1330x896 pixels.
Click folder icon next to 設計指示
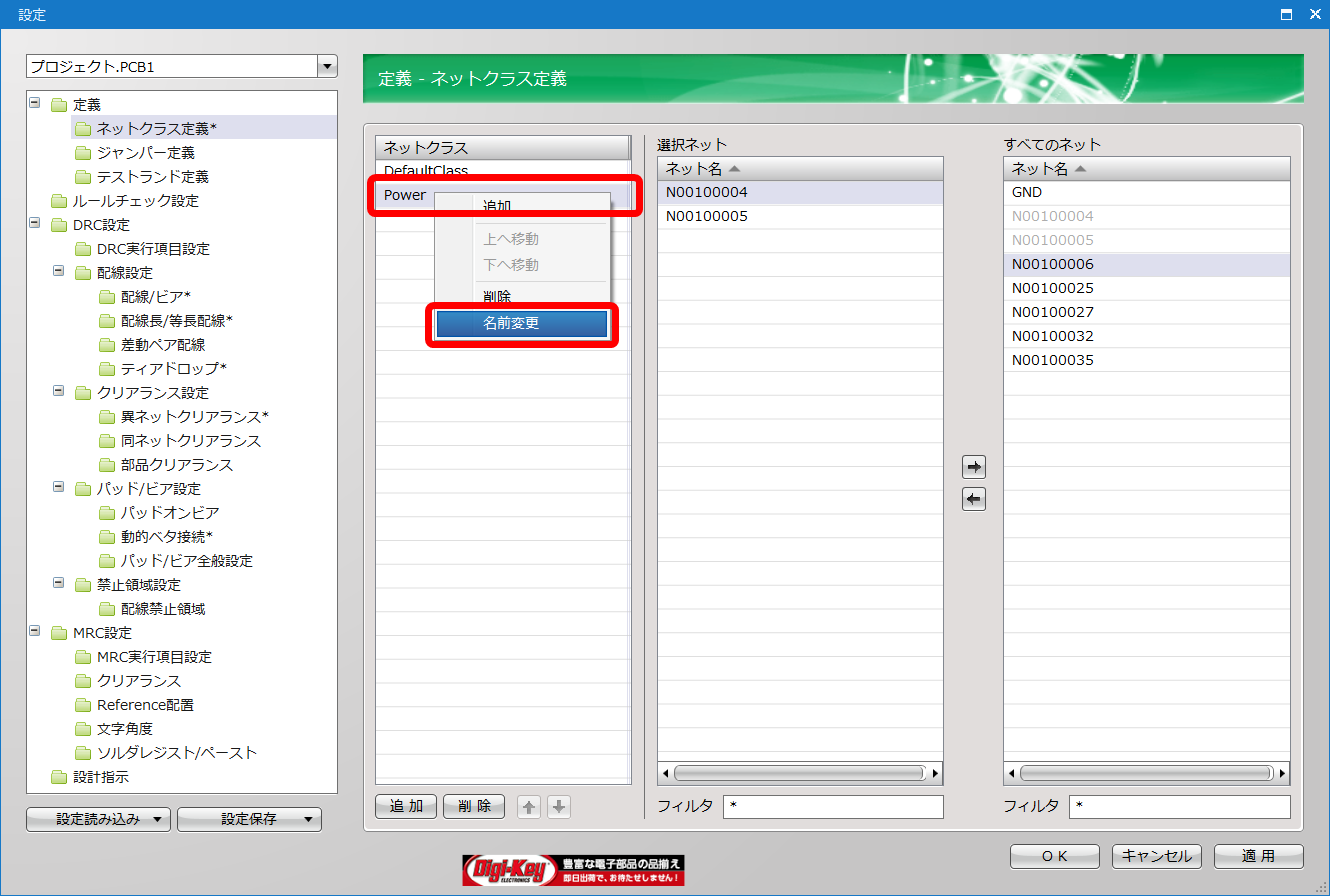click(x=58, y=777)
